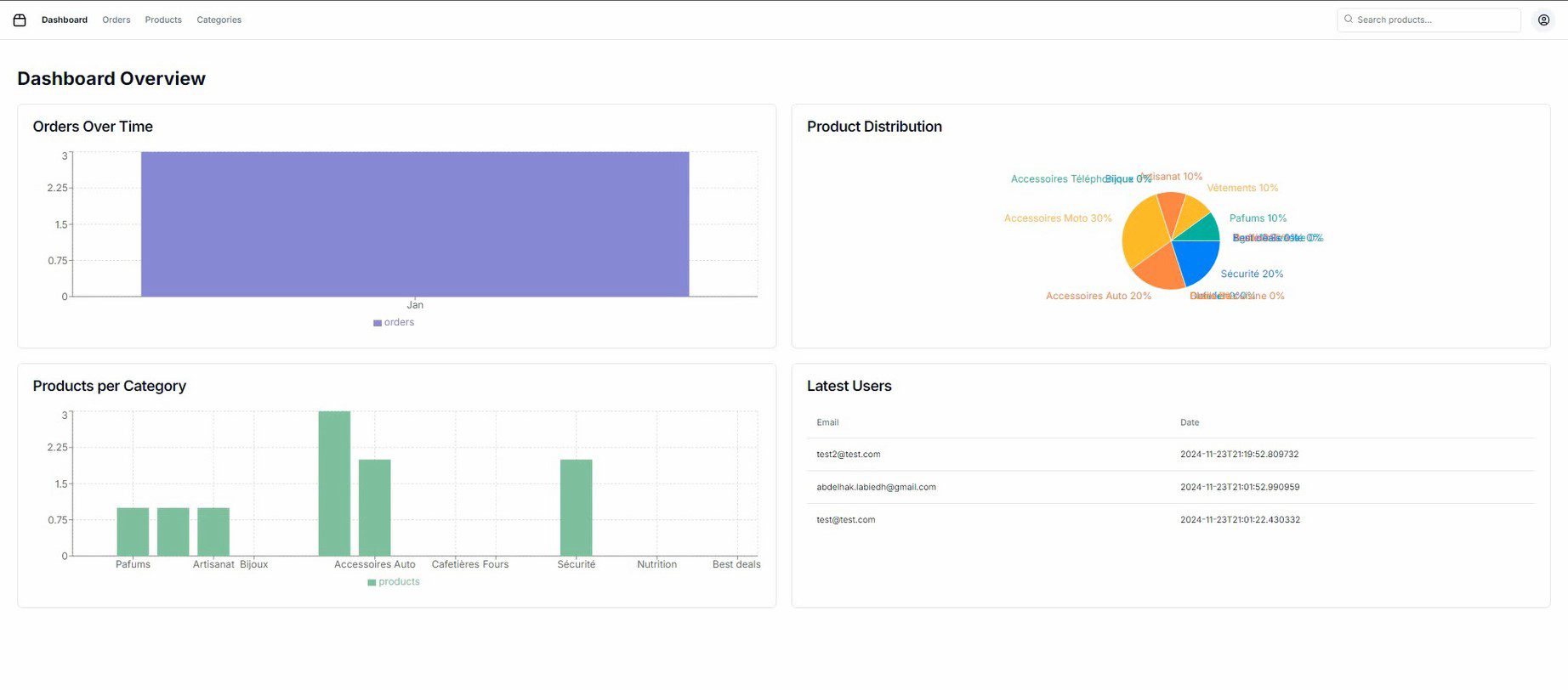
Task: Select the test2@test.com email cell
Action: point(849,455)
